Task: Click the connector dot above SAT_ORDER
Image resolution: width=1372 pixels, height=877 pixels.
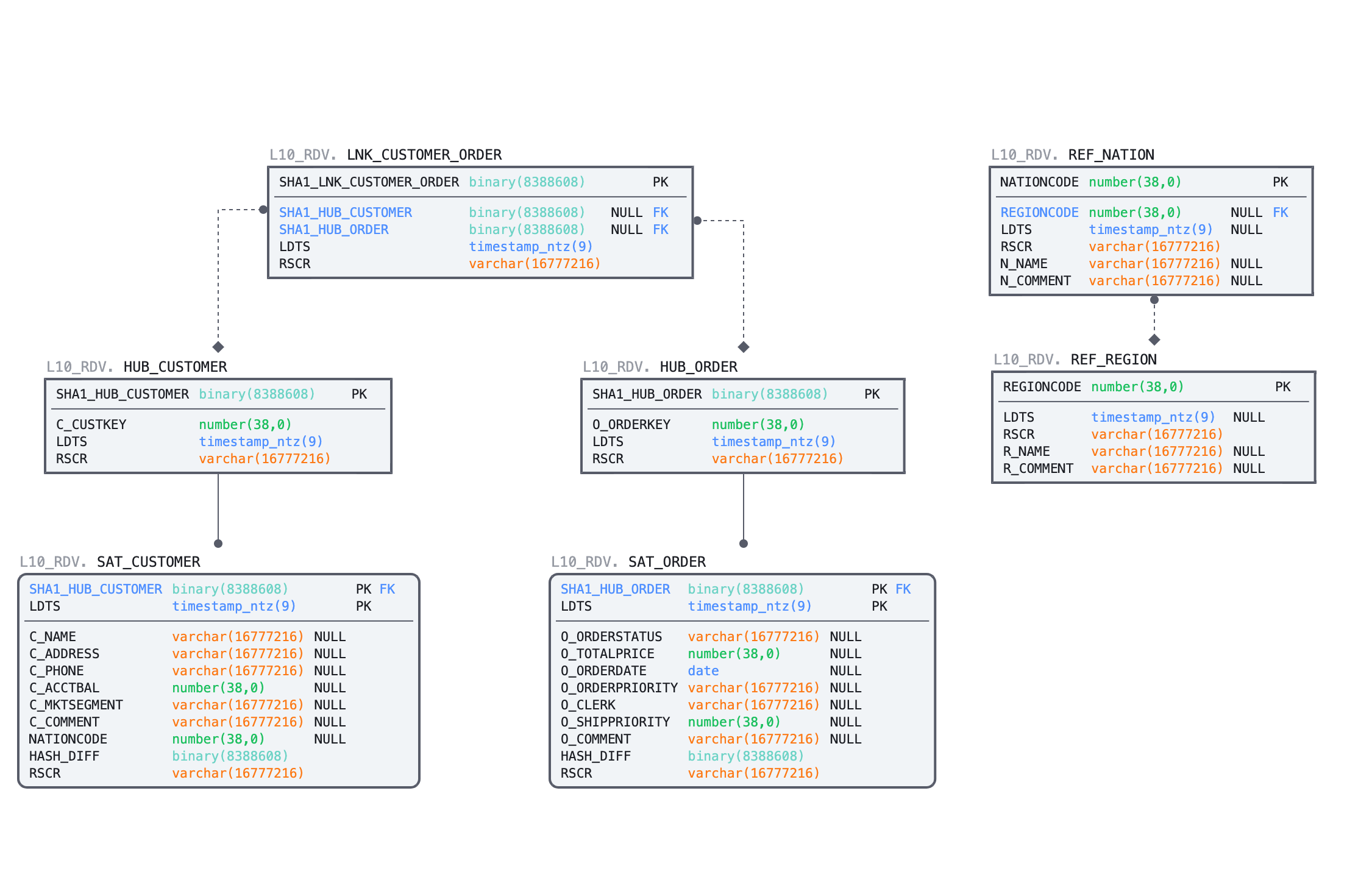Action: (x=742, y=542)
